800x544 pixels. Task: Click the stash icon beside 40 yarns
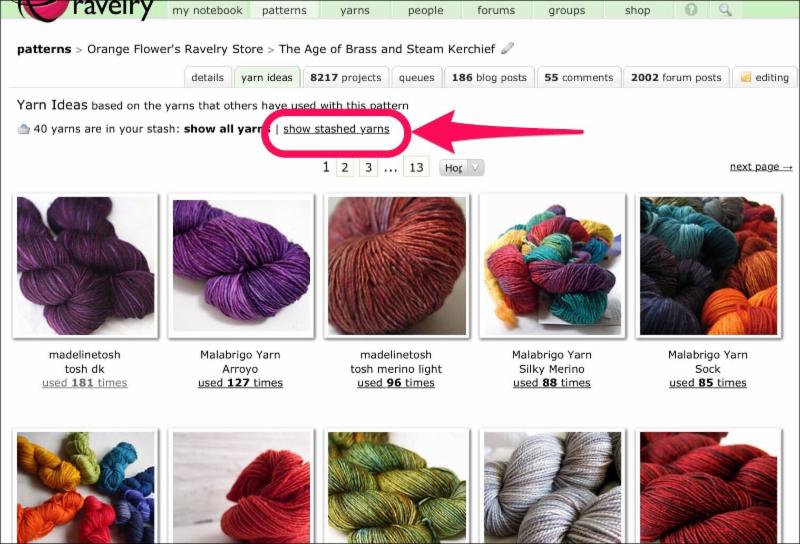tap(23, 129)
